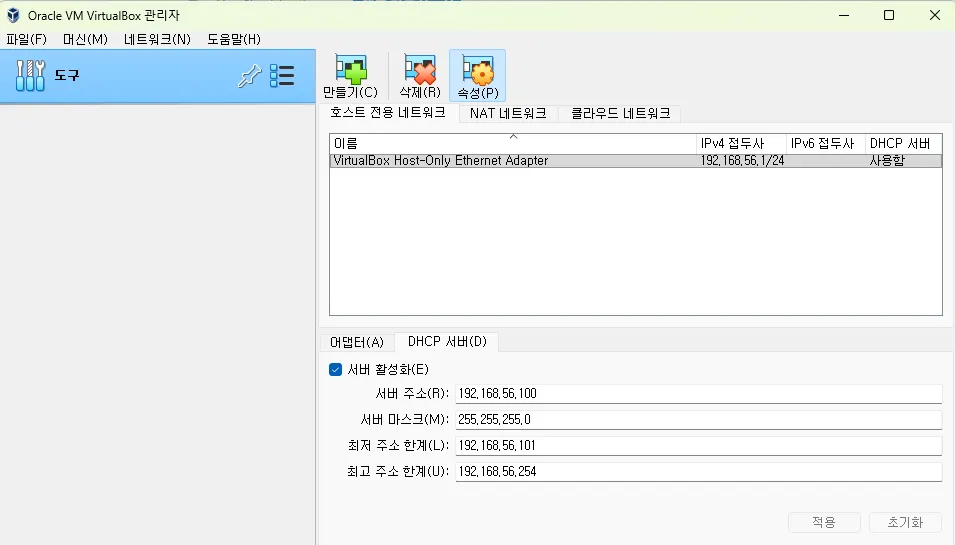Image resolution: width=955 pixels, height=545 pixels.
Task: Click the Apply (적용) button
Action: coord(824,522)
